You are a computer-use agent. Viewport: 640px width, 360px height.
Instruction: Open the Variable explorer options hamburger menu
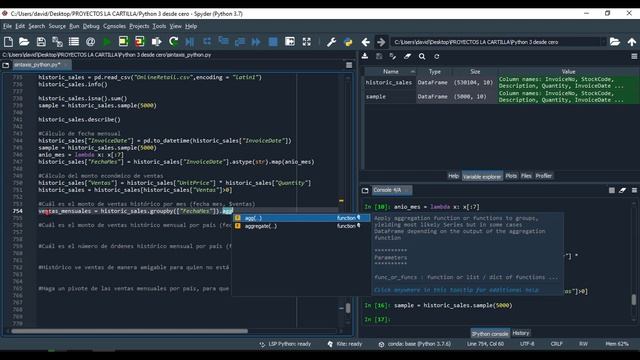coord(634,56)
